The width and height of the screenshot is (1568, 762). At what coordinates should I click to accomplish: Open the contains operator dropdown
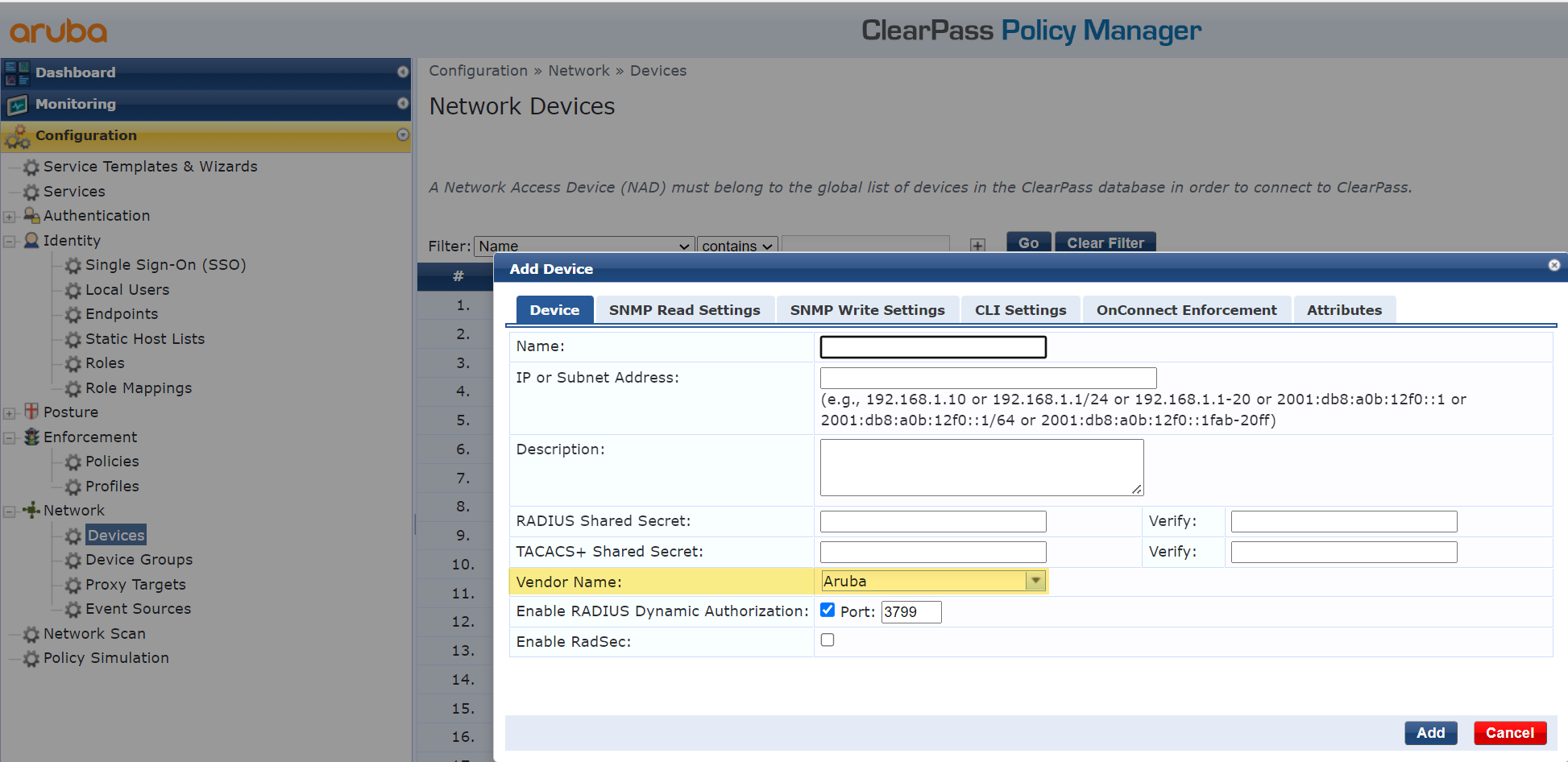click(x=736, y=246)
